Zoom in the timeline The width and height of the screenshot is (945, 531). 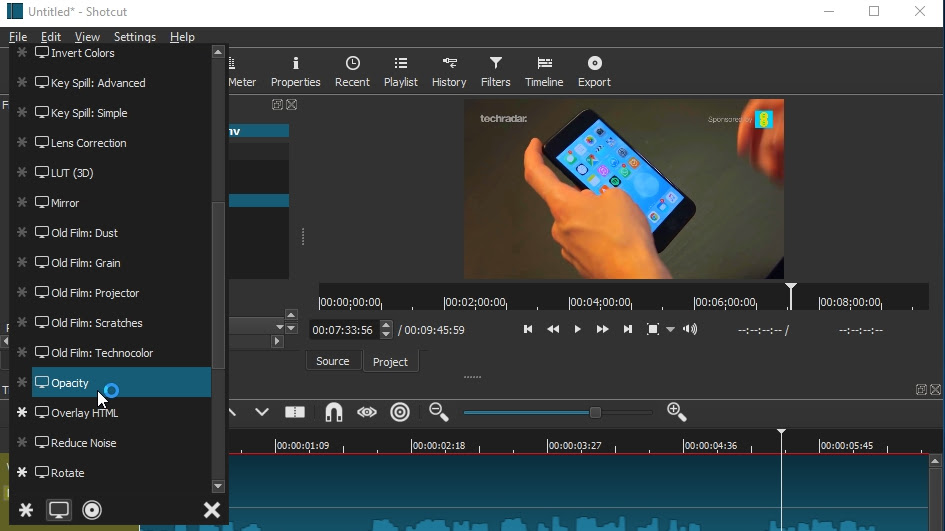tap(677, 412)
